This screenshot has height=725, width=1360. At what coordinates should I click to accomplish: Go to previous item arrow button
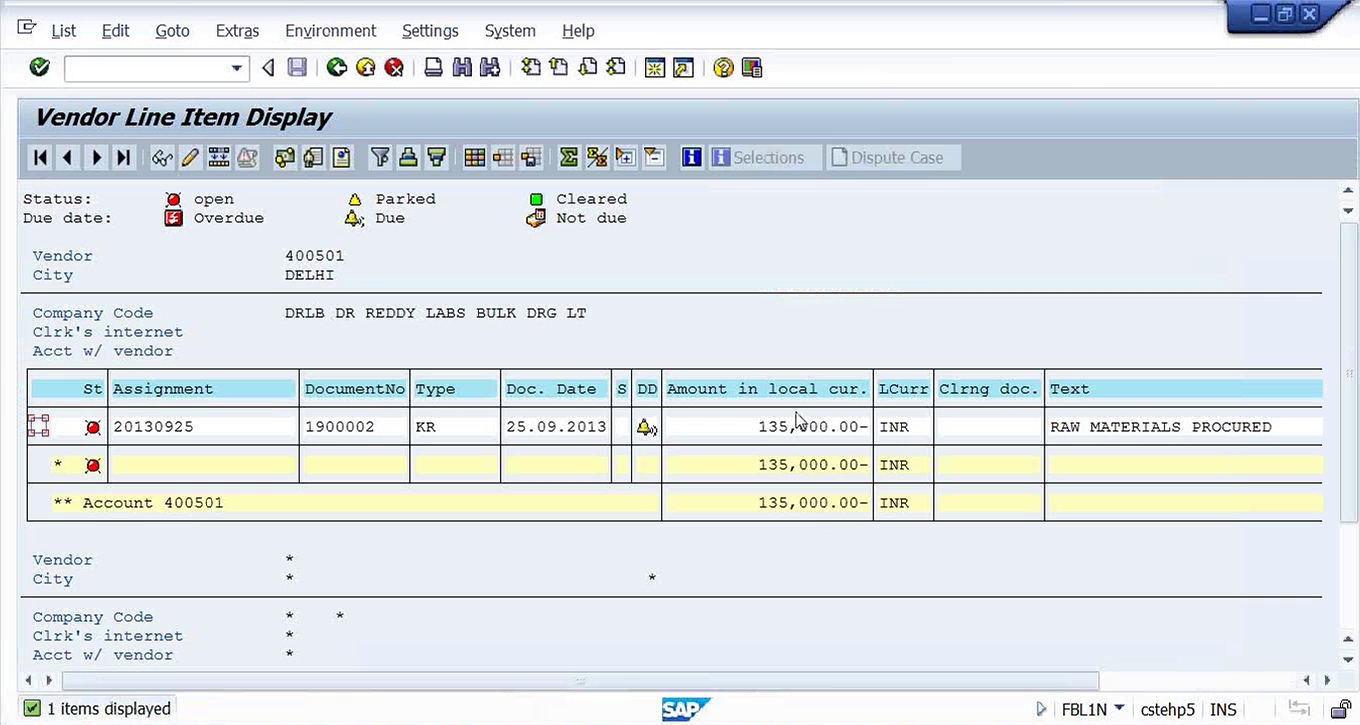(68, 157)
